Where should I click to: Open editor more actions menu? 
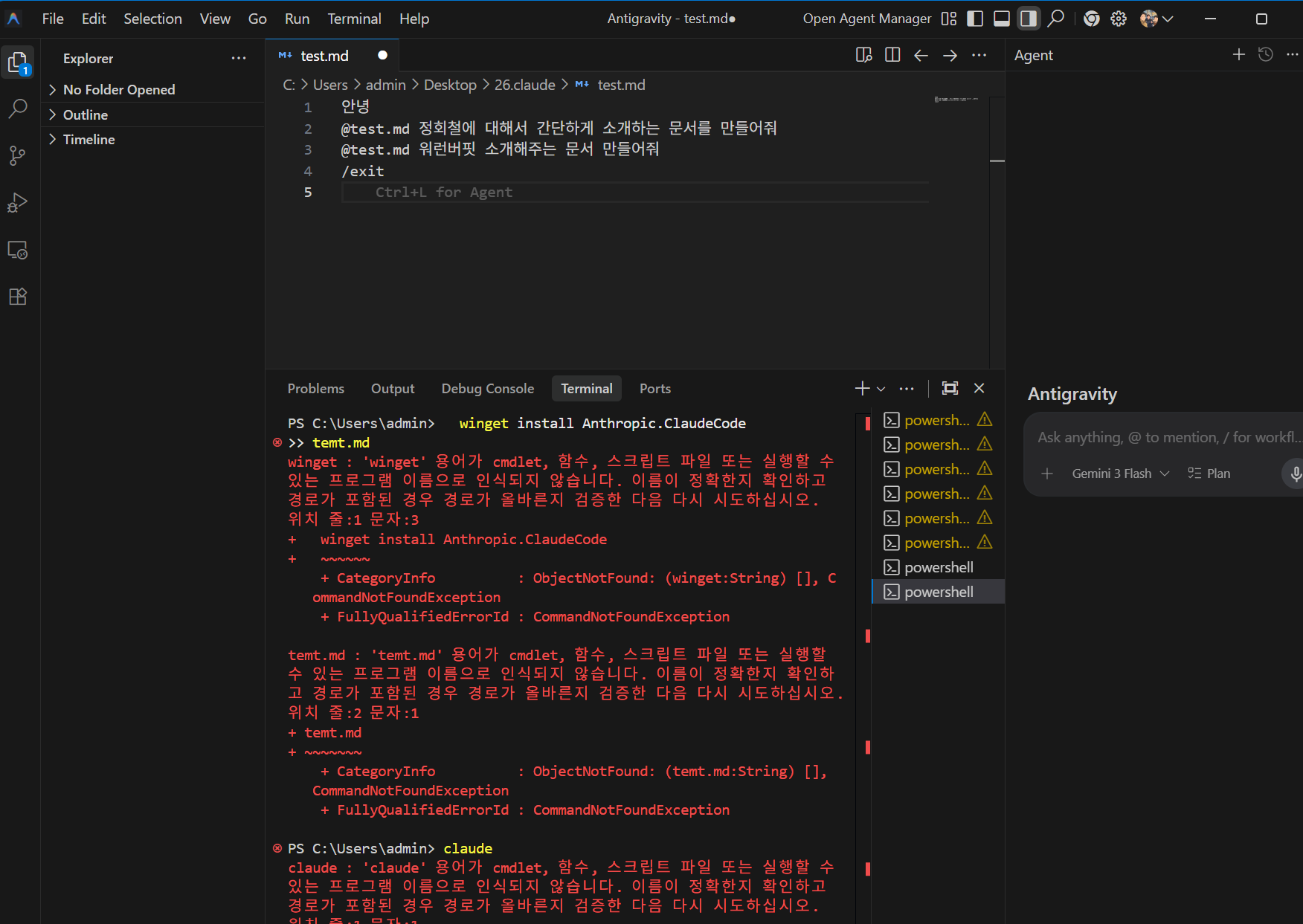[x=979, y=55]
